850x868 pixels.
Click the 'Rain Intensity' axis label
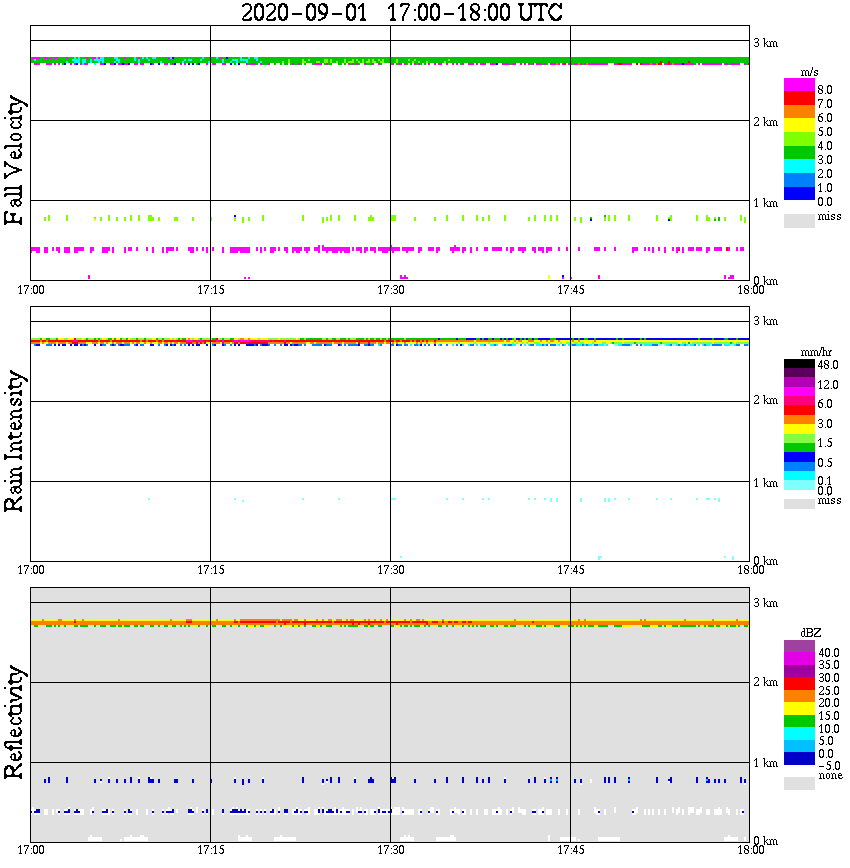click(14, 441)
